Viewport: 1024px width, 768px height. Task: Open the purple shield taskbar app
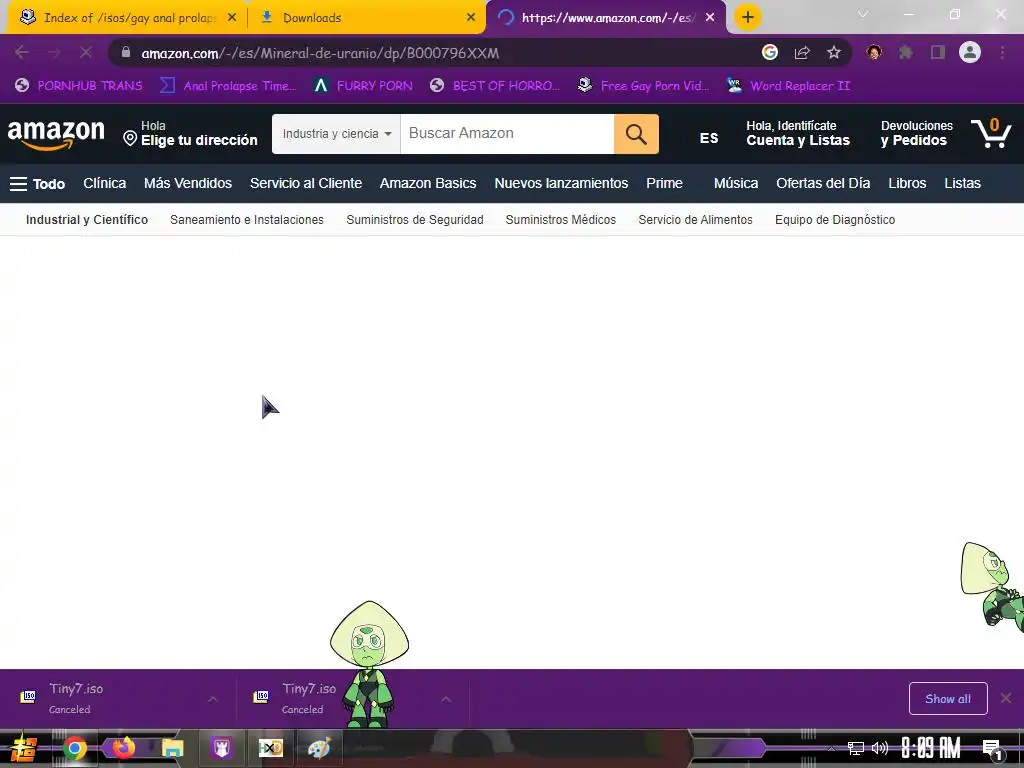[x=221, y=748]
